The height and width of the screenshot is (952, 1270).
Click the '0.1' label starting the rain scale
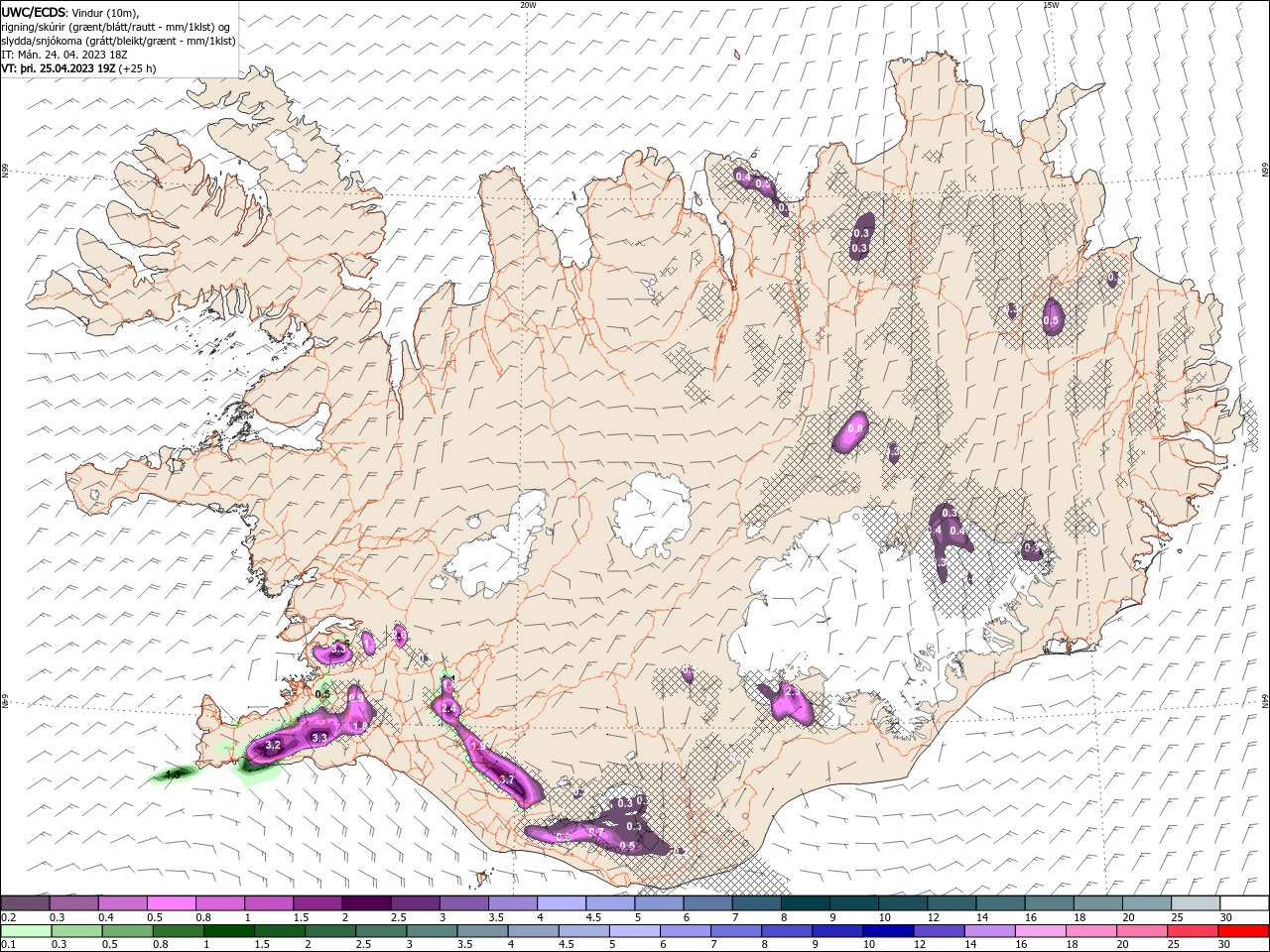click(8, 945)
